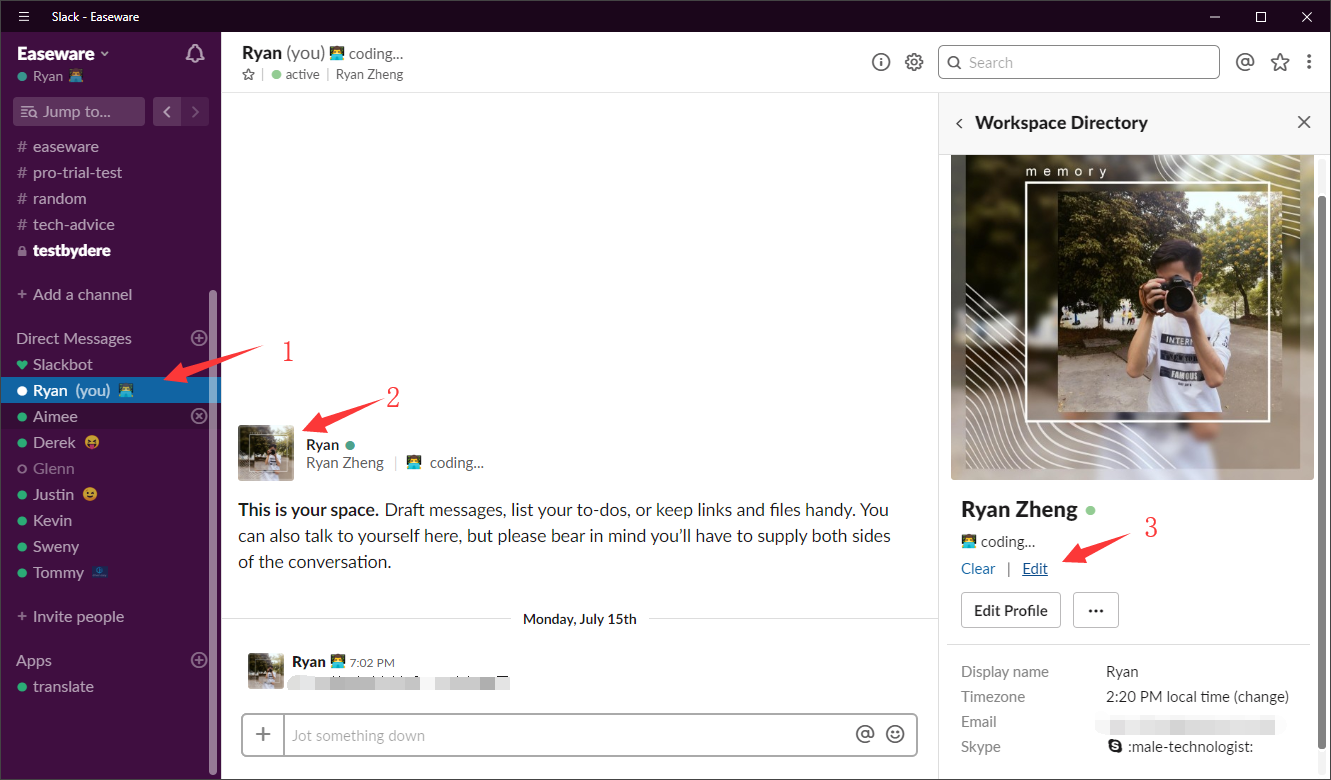
Task: Click plus icon next to Direct Messages
Action: pyautogui.click(x=198, y=338)
